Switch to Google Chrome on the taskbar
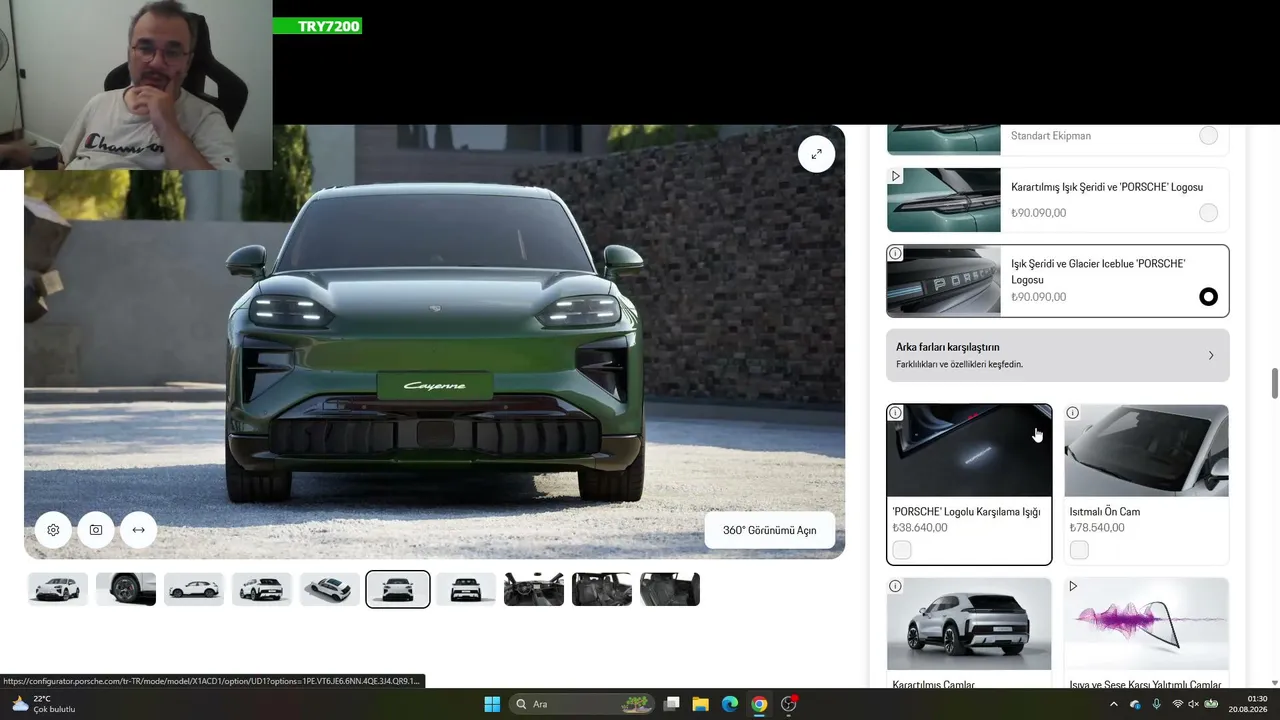The width and height of the screenshot is (1280, 720). pos(759,704)
